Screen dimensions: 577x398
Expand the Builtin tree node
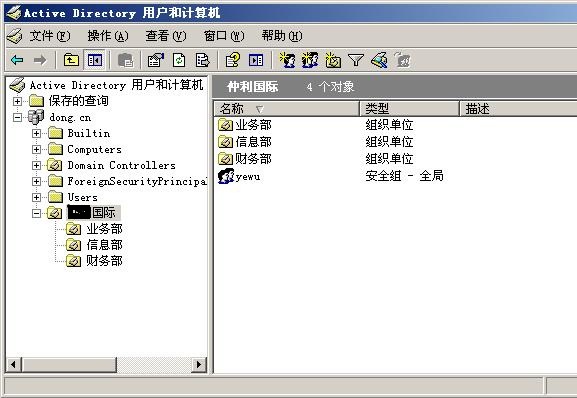click(36, 133)
